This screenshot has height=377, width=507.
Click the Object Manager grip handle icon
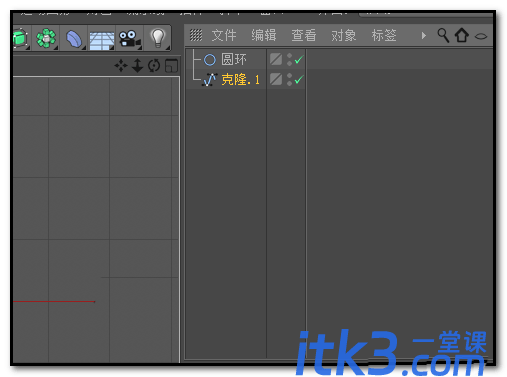pyautogui.click(x=196, y=35)
